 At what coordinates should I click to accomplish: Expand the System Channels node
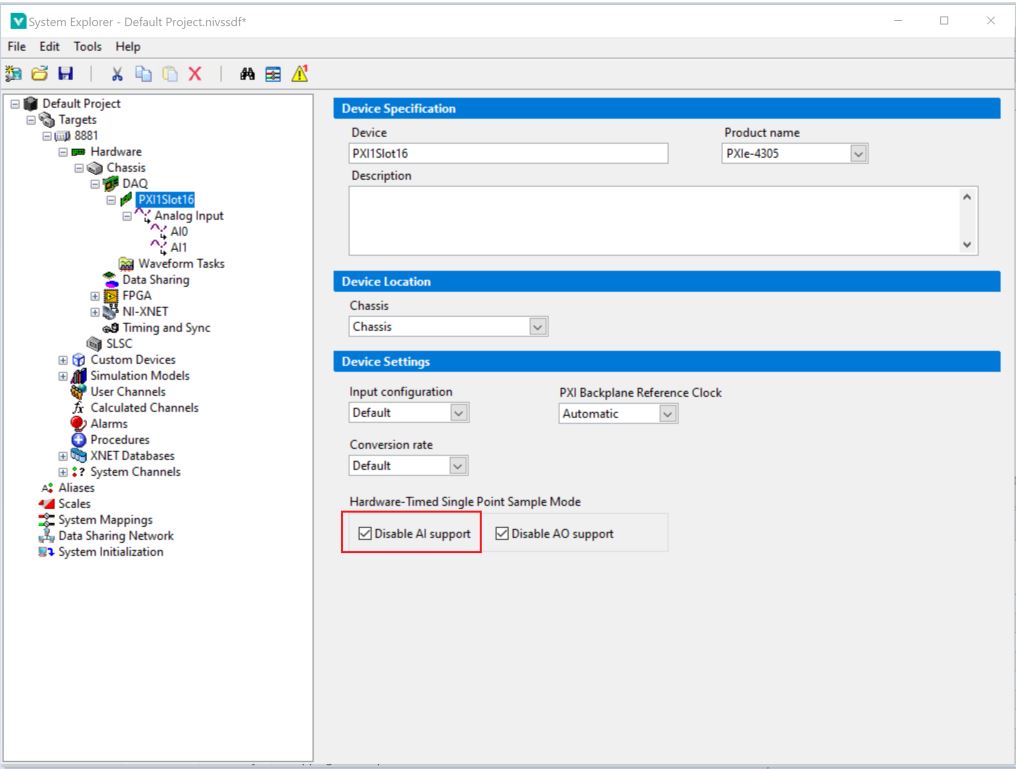click(x=63, y=472)
